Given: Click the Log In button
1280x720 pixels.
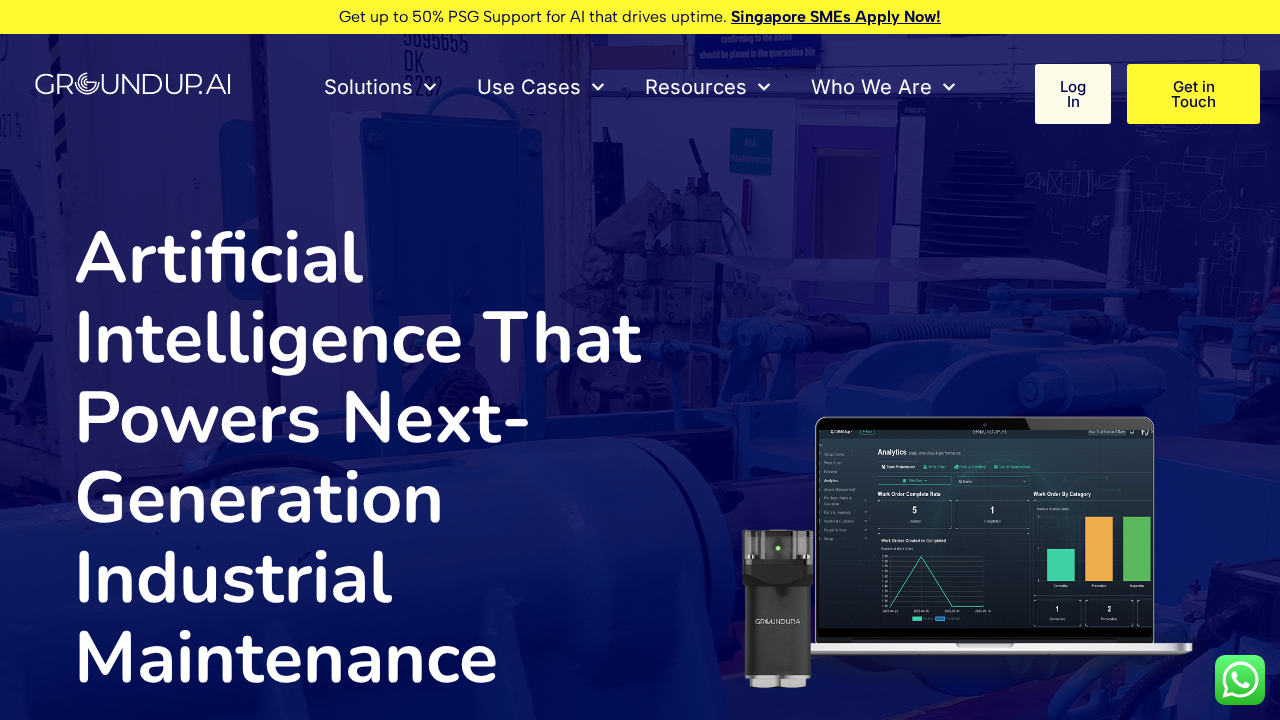Looking at the screenshot, I should pos(1072,93).
